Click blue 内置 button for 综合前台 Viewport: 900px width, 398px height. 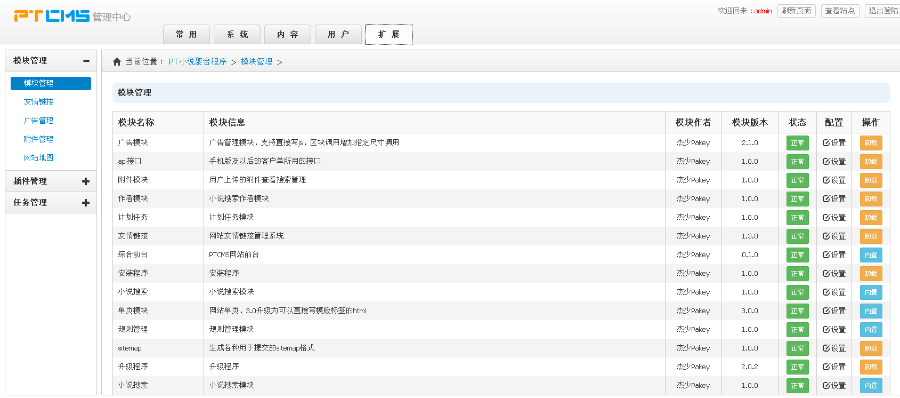tap(871, 255)
